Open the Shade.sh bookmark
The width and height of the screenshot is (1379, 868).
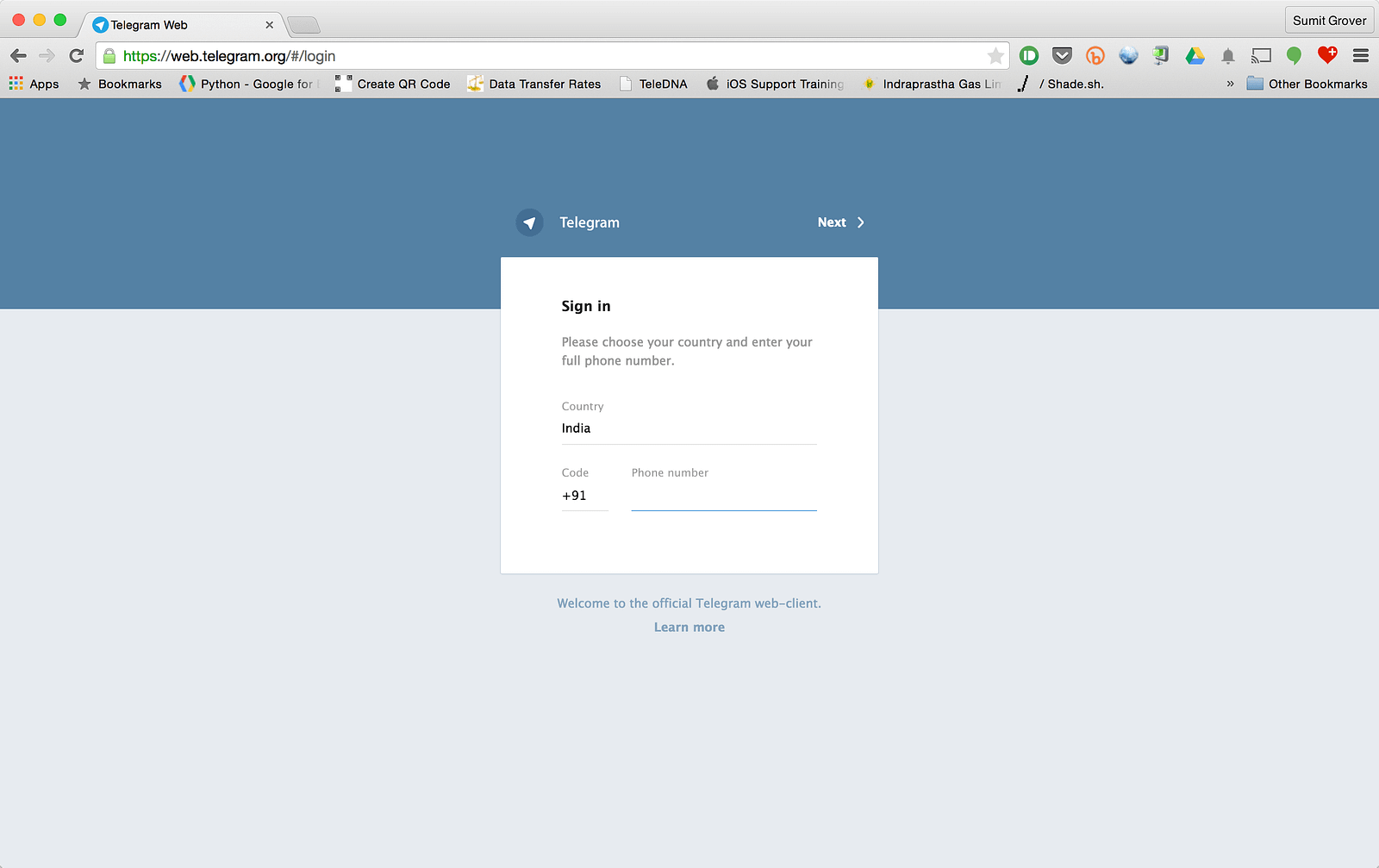point(1060,84)
